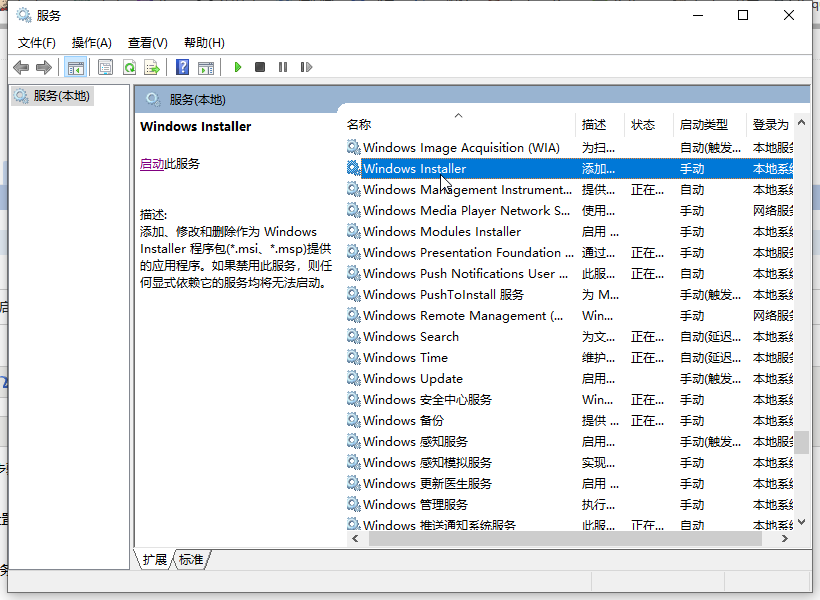Maximize the 服务 window

[x=743, y=15]
